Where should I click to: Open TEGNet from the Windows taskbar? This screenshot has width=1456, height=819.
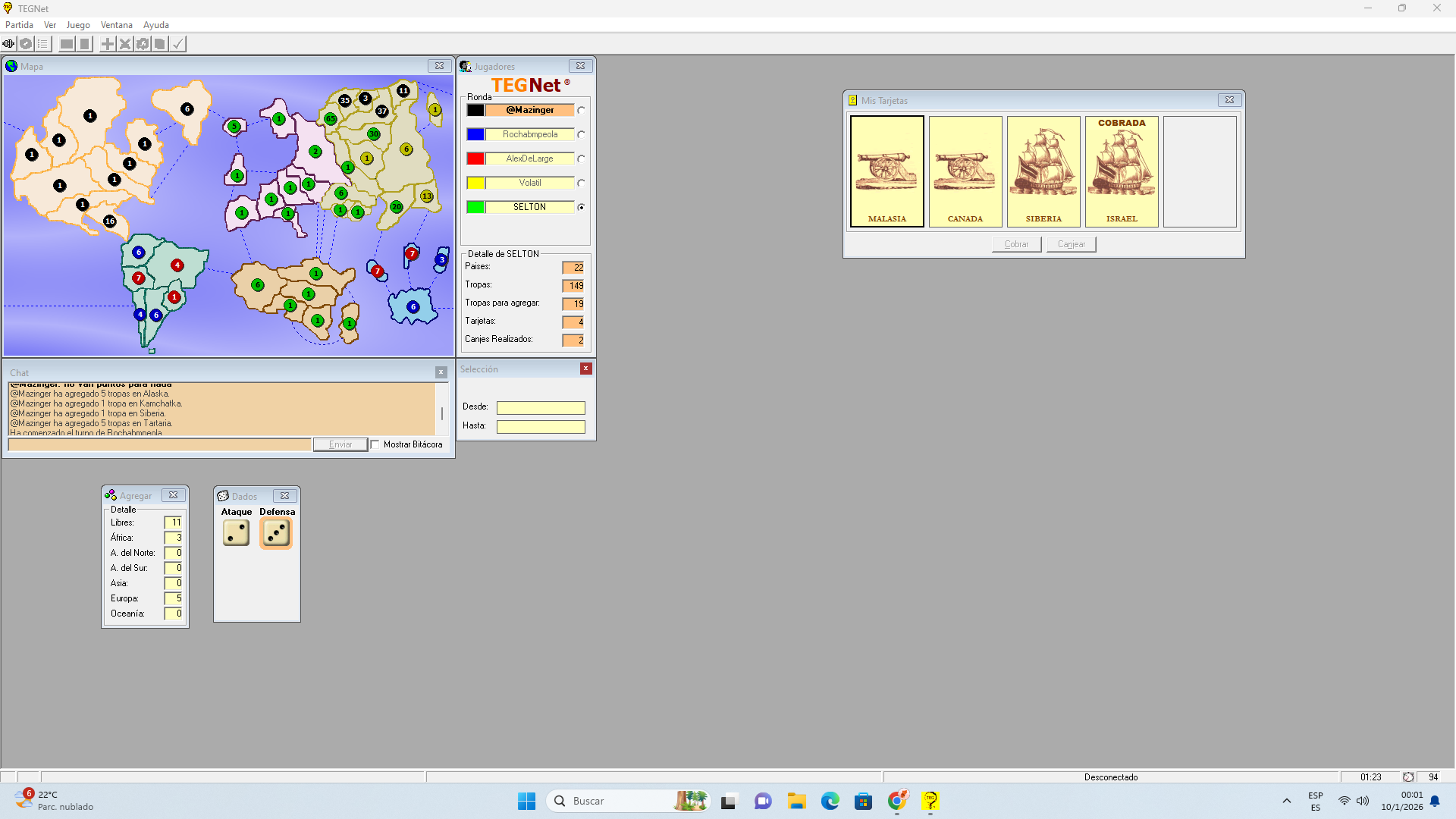pyautogui.click(x=930, y=801)
